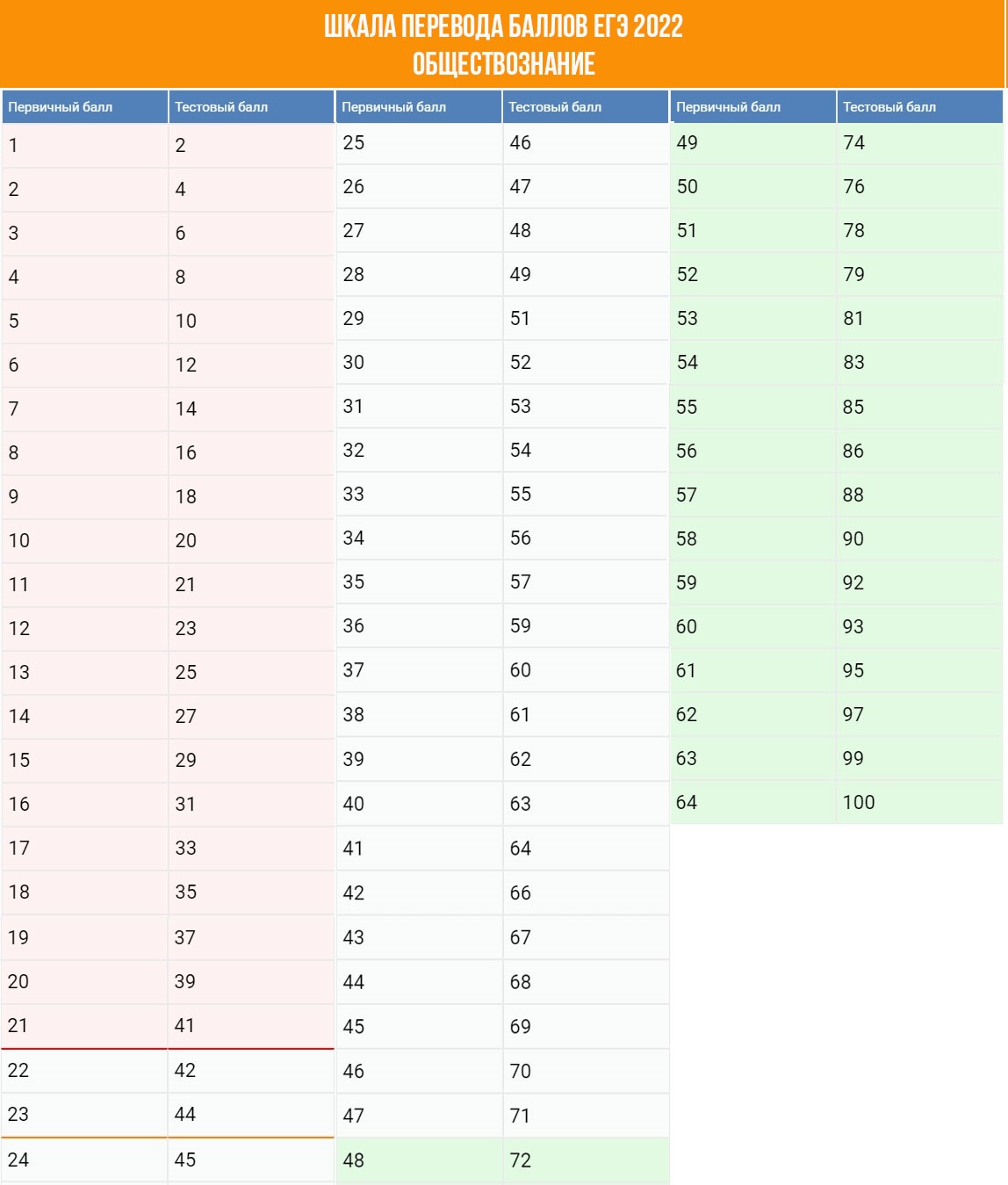This screenshot has width=1008, height=1185.
Task: Select test score 74 cell
Action: click(919, 143)
